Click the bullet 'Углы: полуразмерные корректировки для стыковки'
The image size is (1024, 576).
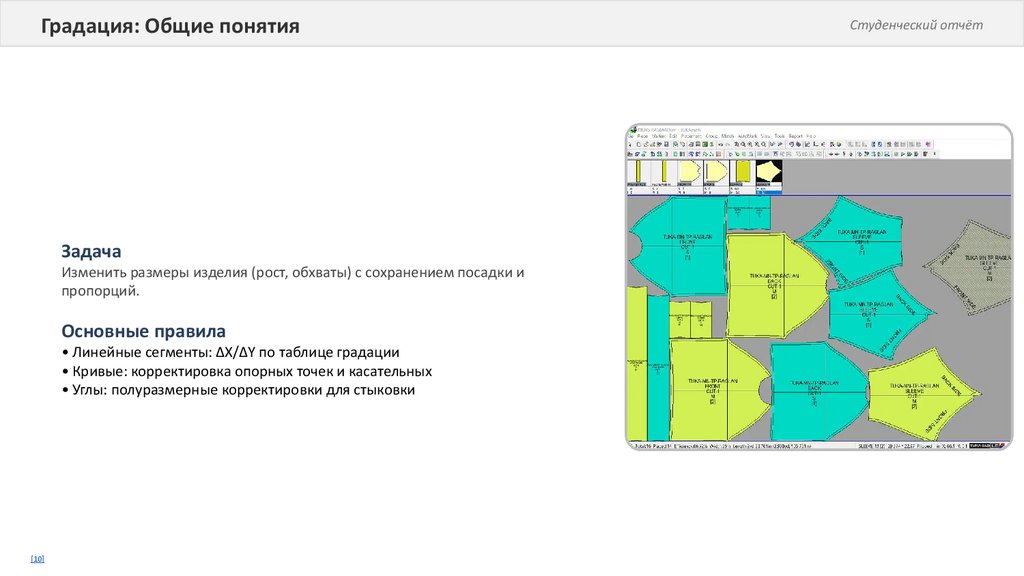tap(238, 390)
